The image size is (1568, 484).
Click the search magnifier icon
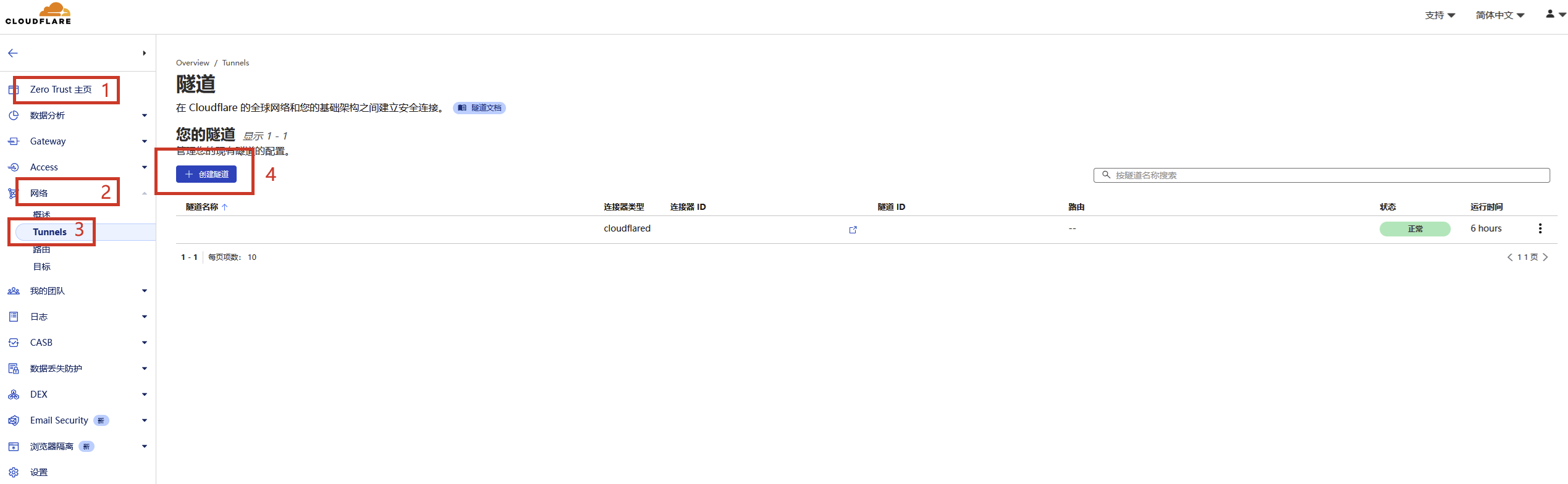(1106, 175)
